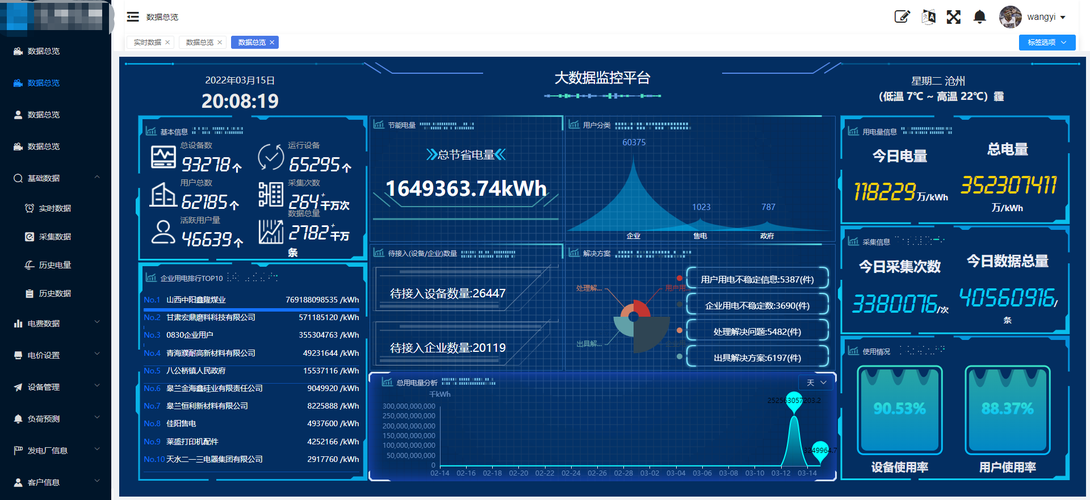This screenshot has width=1090, height=500.
Task: Click 处理解决问题:5482(件) box
Action: (x=758, y=332)
